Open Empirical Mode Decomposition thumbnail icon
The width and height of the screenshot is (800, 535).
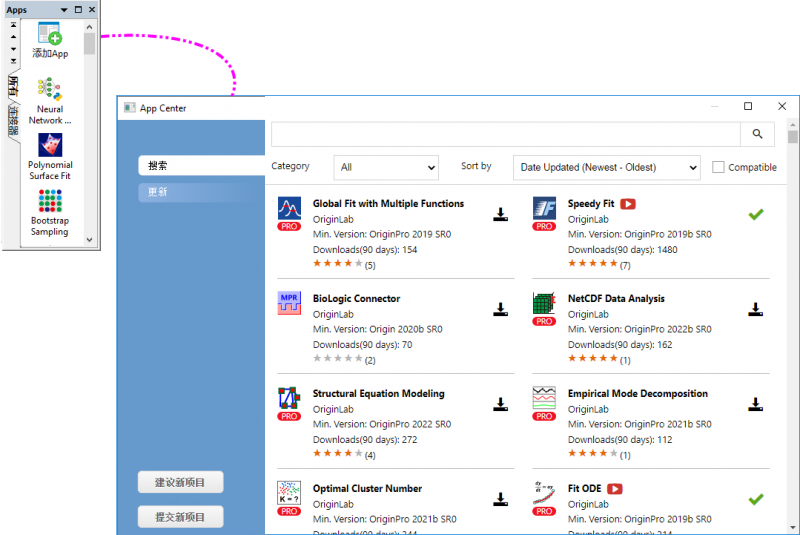tap(544, 398)
